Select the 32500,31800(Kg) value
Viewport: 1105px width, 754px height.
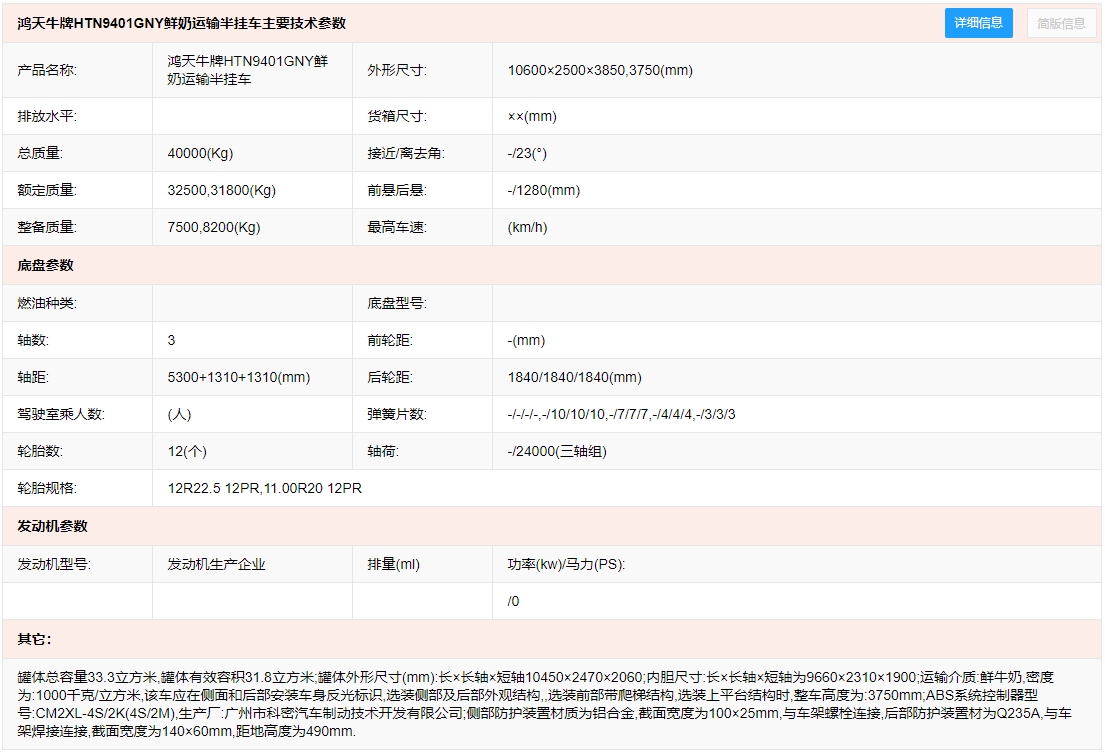pyautogui.click(x=221, y=190)
